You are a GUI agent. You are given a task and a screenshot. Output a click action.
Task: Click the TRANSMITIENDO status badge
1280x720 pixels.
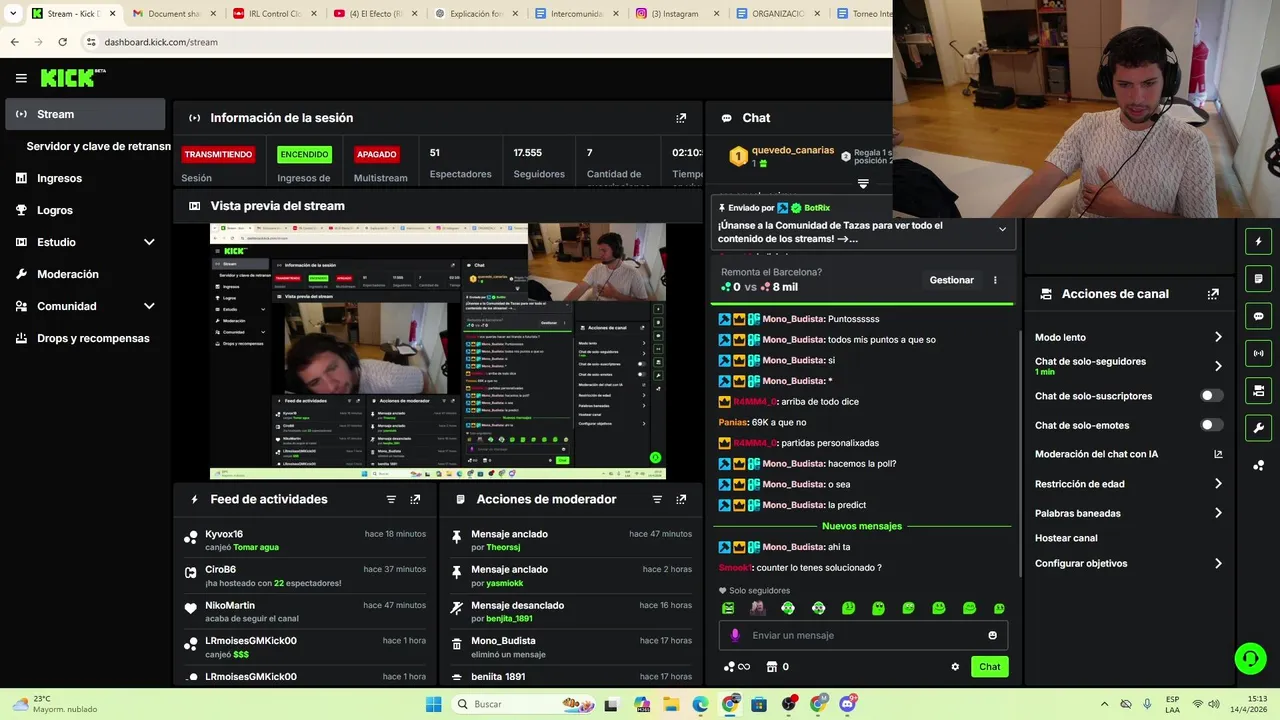tap(218, 155)
